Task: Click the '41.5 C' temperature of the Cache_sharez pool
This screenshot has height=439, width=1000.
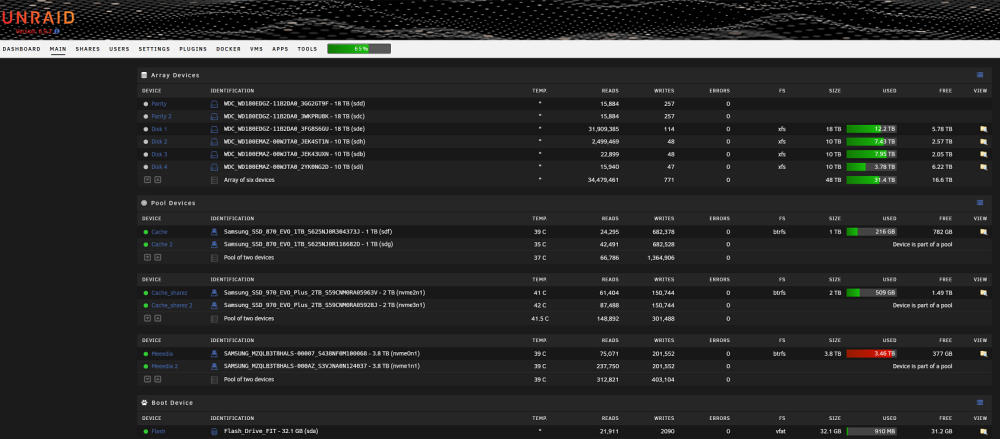Action: point(540,318)
